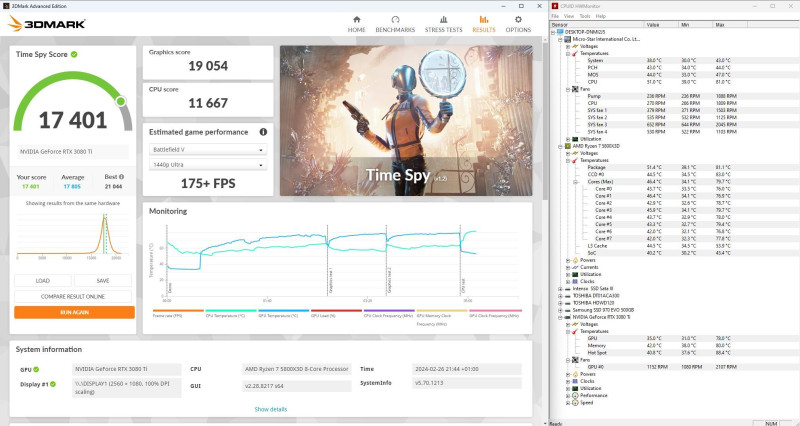Click the green check beside Display #1

53,384
